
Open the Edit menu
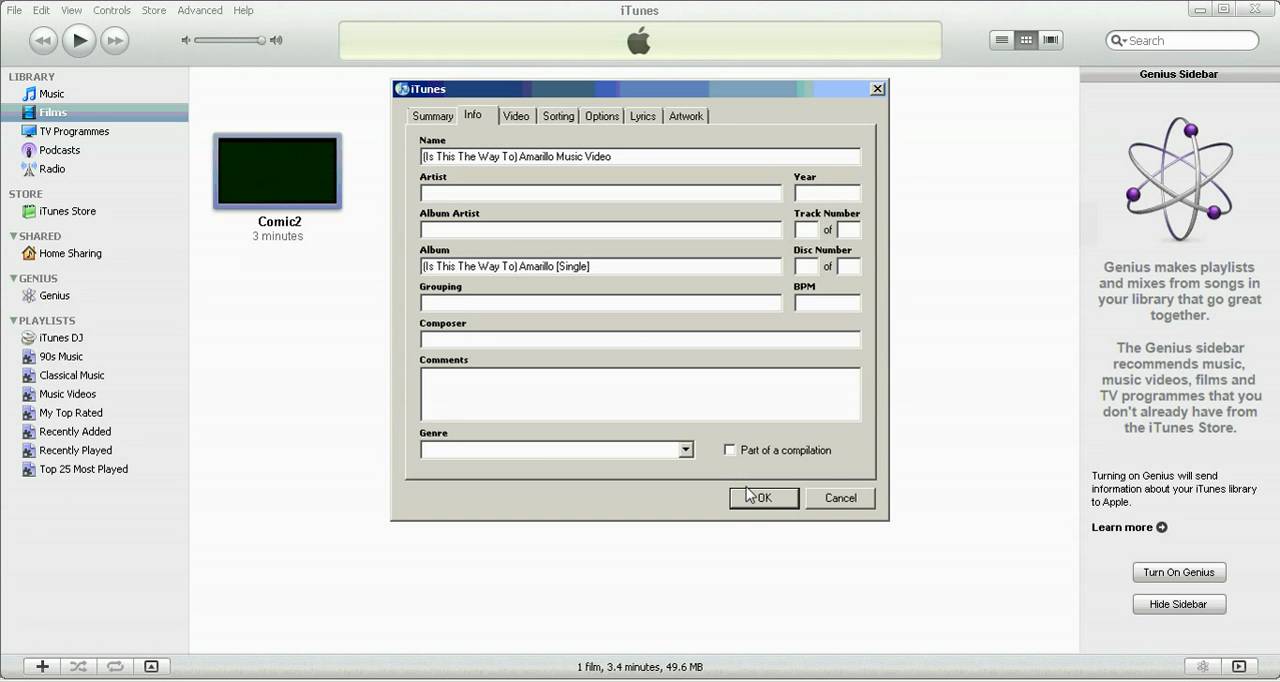click(41, 10)
